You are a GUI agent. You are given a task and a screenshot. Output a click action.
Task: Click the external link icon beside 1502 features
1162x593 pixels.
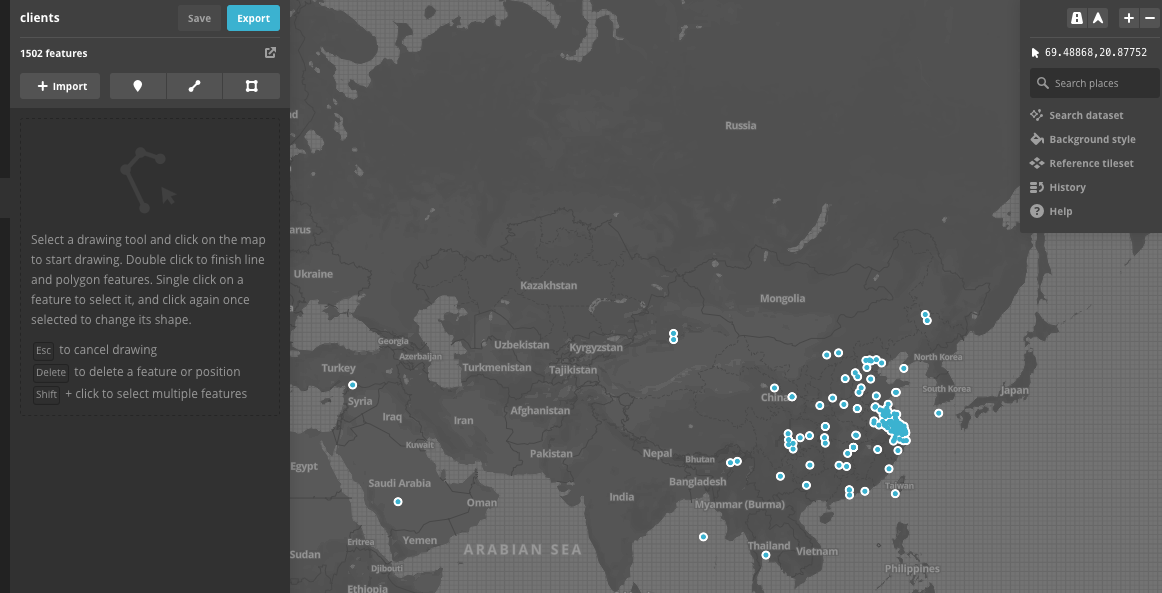pos(270,52)
